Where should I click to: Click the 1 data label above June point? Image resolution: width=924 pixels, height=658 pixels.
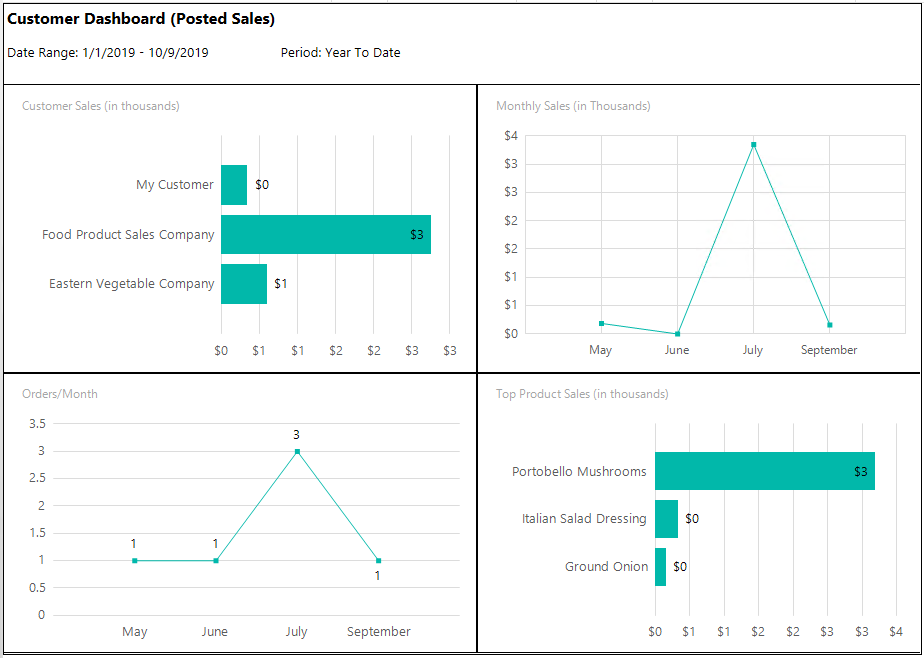[x=216, y=544]
